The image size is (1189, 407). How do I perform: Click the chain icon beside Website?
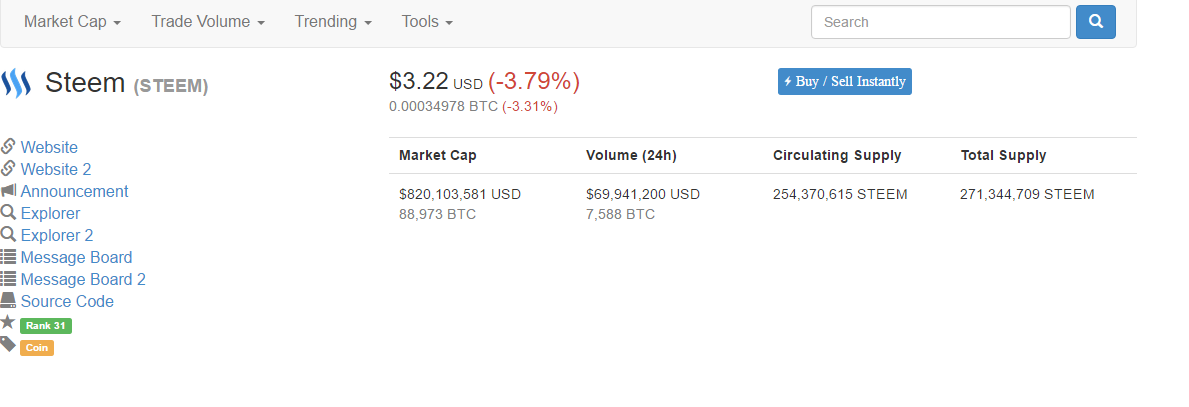pos(8,146)
